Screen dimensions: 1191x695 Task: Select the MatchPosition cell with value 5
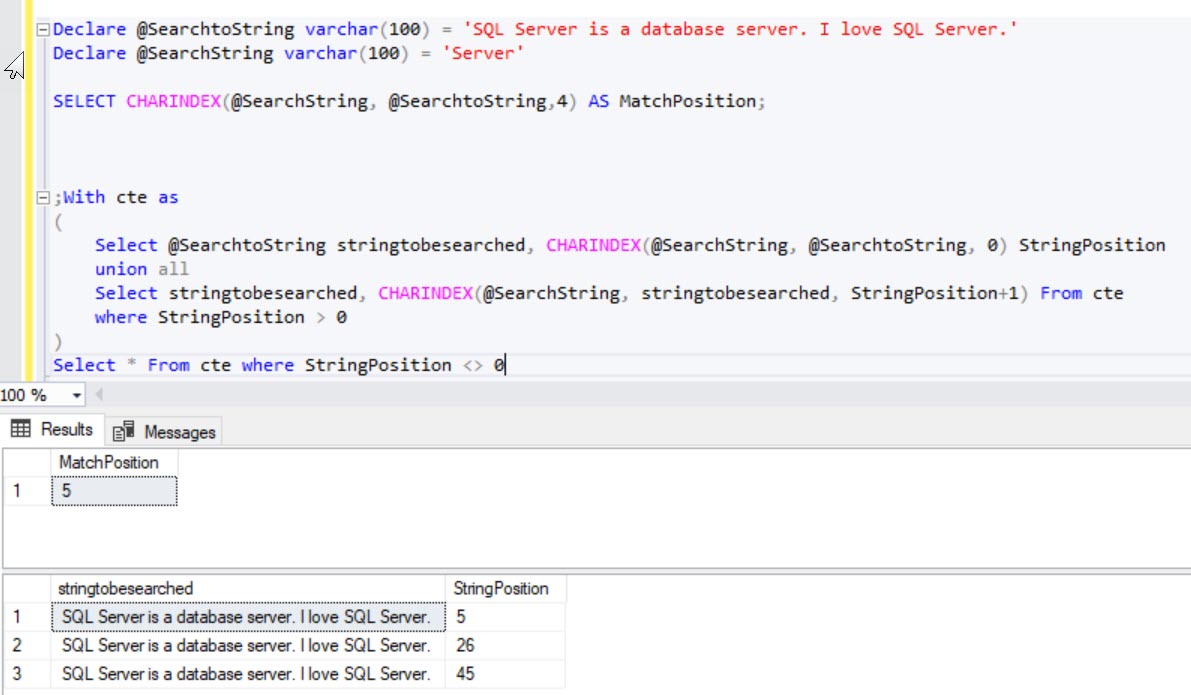click(114, 491)
